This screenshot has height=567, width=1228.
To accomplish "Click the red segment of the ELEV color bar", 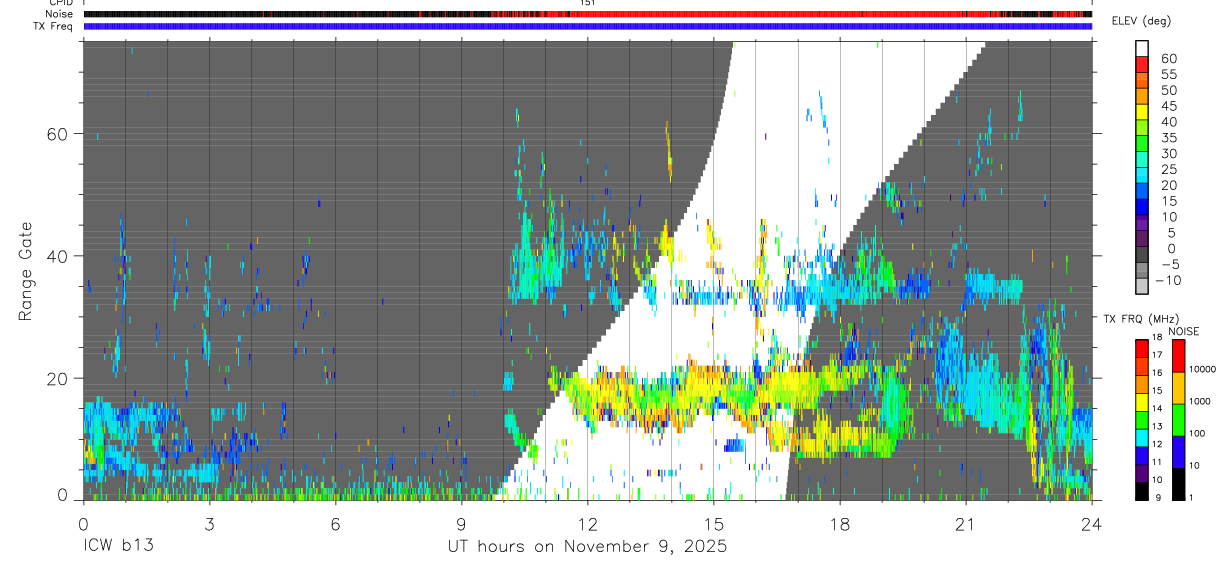I will pyautogui.click(x=1141, y=63).
